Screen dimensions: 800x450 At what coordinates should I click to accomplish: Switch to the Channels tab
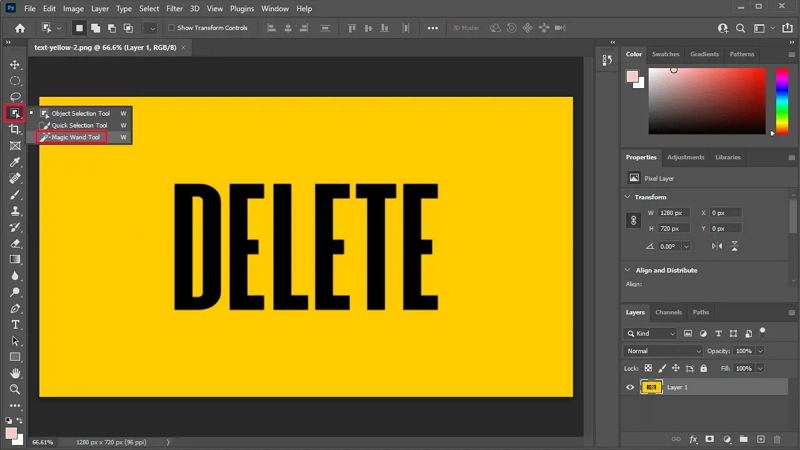[668, 312]
